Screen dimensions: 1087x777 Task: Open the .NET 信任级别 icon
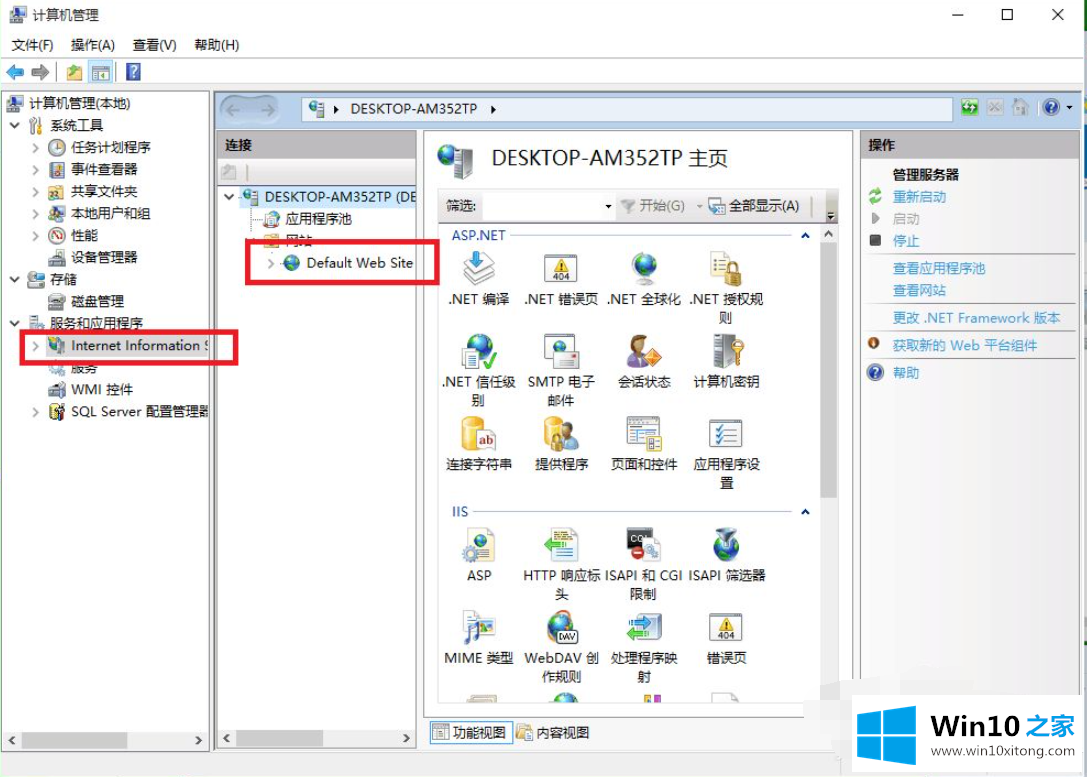tap(478, 351)
